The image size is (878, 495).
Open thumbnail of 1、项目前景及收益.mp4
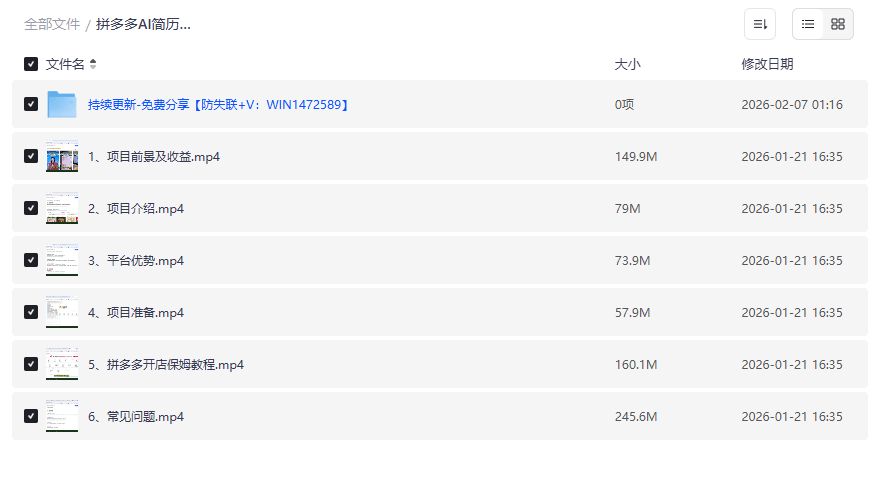pyautogui.click(x=62, y=156)
